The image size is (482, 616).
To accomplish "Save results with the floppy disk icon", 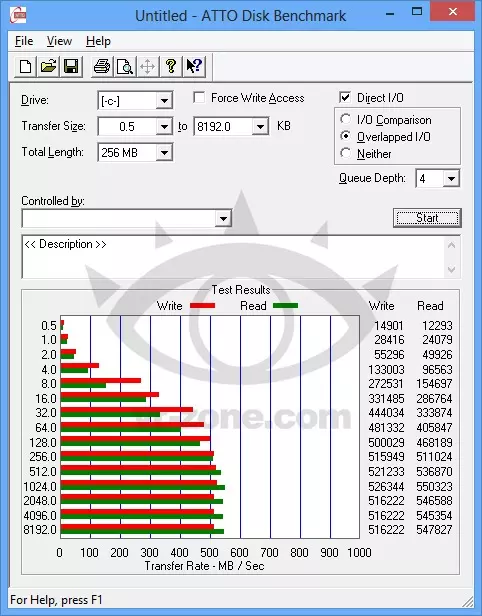I will tap(71, 66).
